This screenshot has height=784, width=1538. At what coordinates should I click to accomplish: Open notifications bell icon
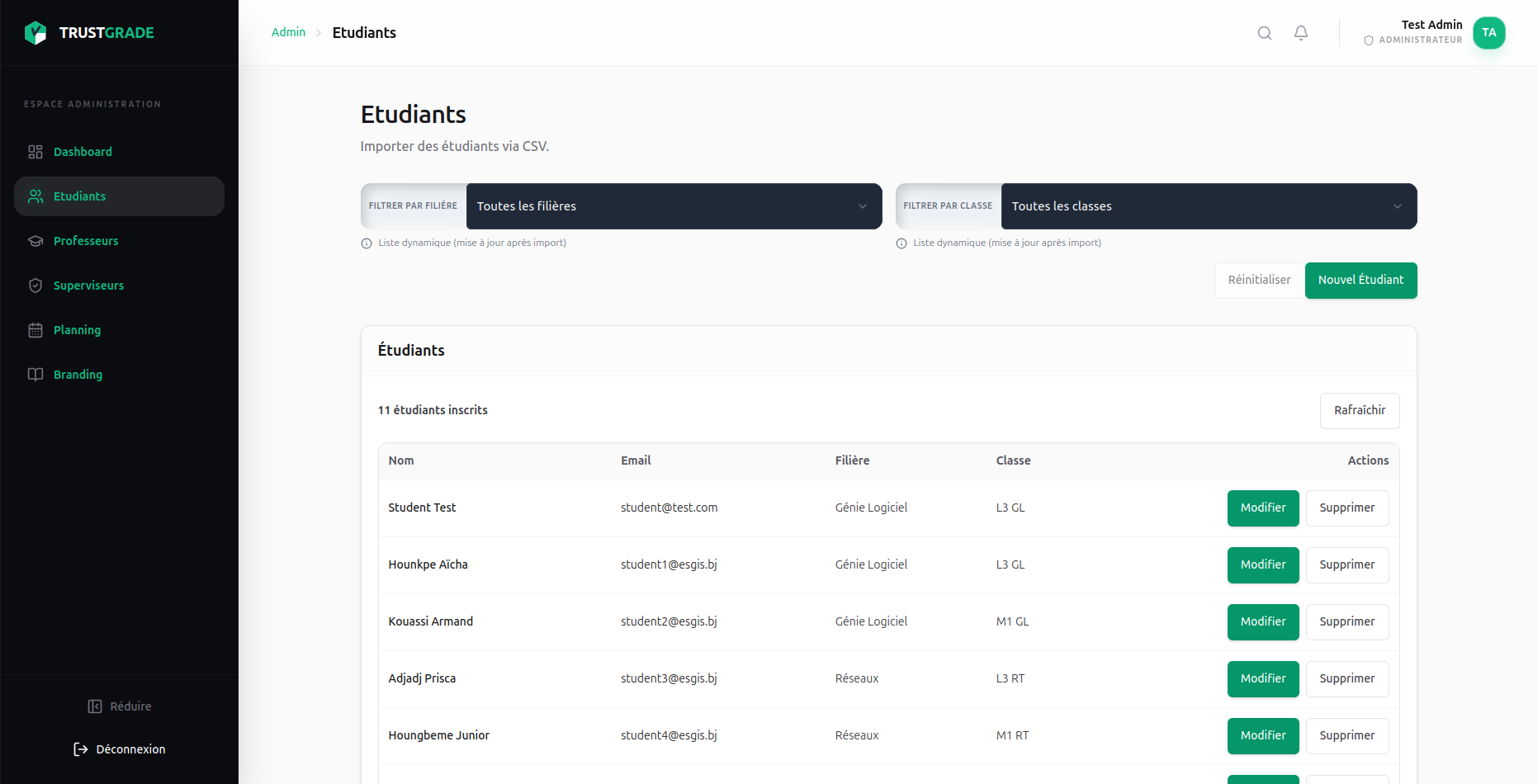(1300, 33)
